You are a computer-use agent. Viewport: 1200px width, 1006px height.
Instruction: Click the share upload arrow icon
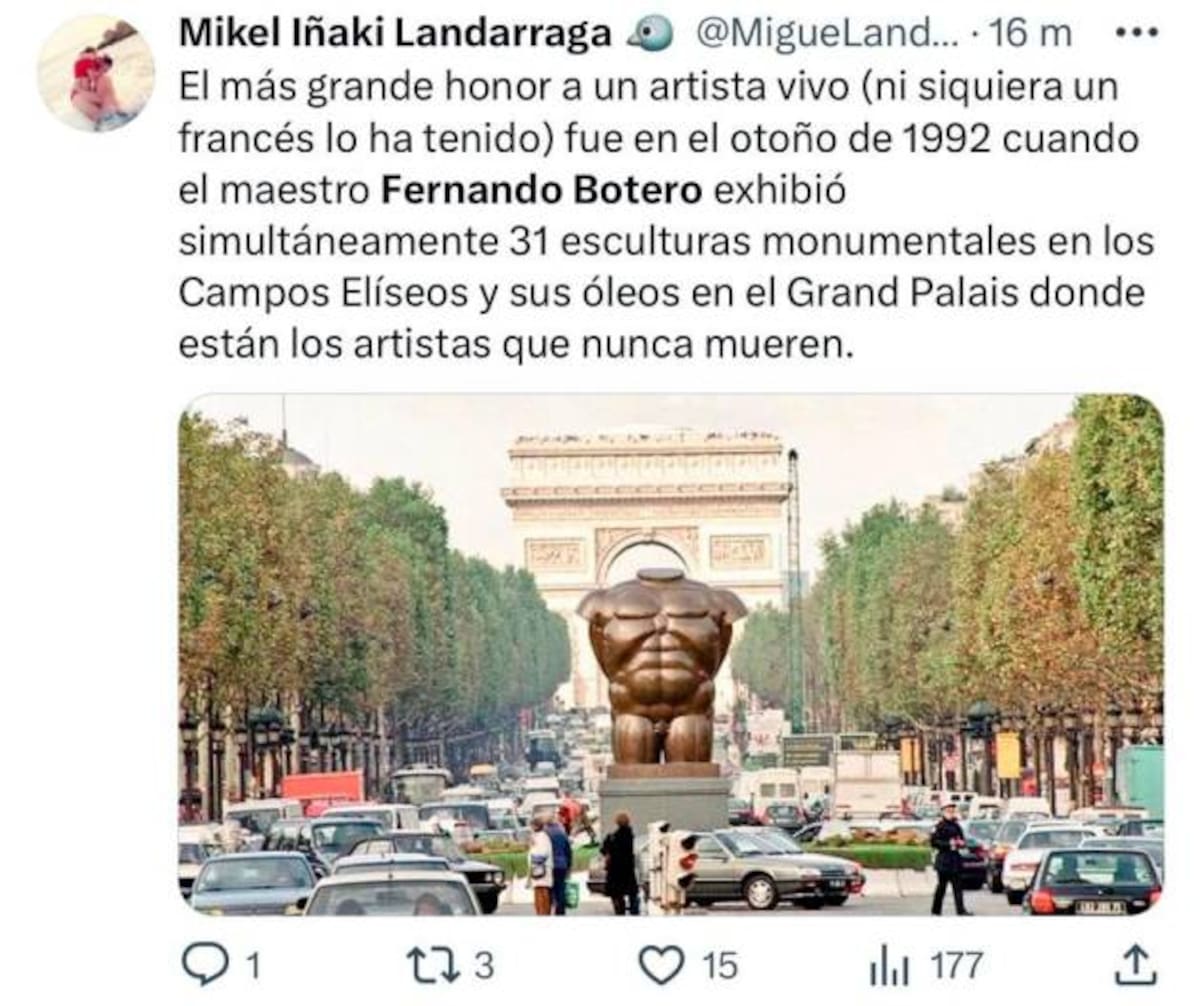(1134, 965)
